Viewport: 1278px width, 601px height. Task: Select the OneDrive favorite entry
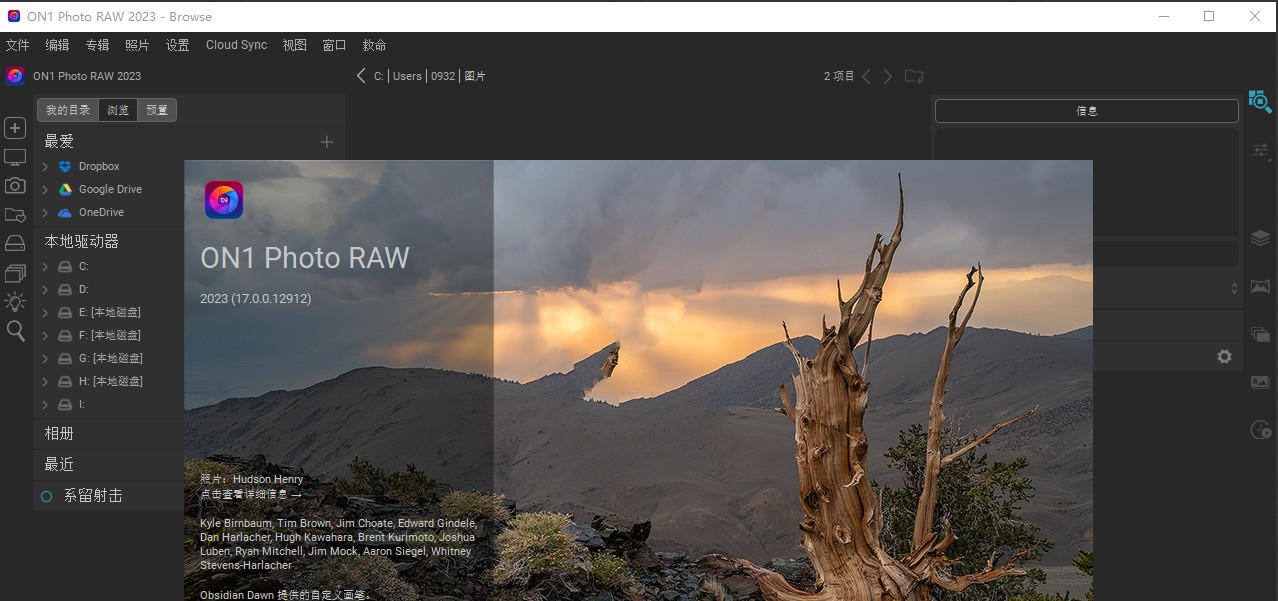[101, 213]
